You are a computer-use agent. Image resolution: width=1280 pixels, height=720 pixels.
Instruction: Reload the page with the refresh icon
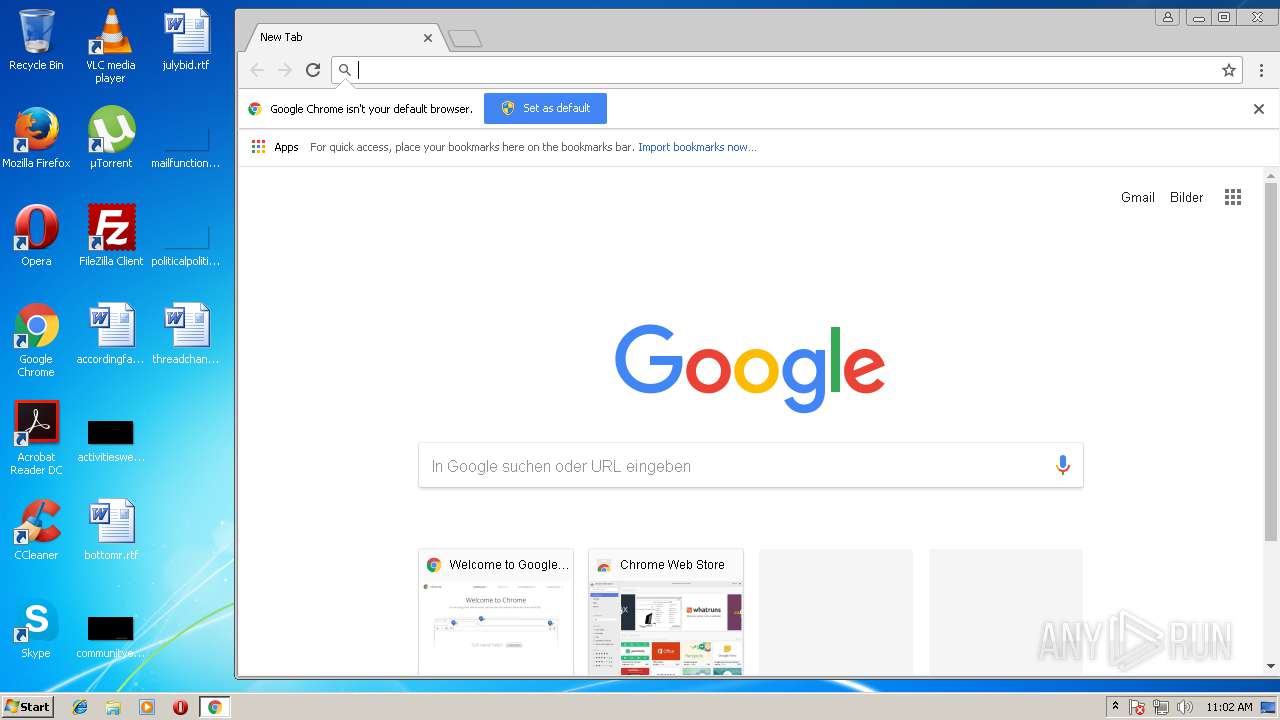[313, 70]
